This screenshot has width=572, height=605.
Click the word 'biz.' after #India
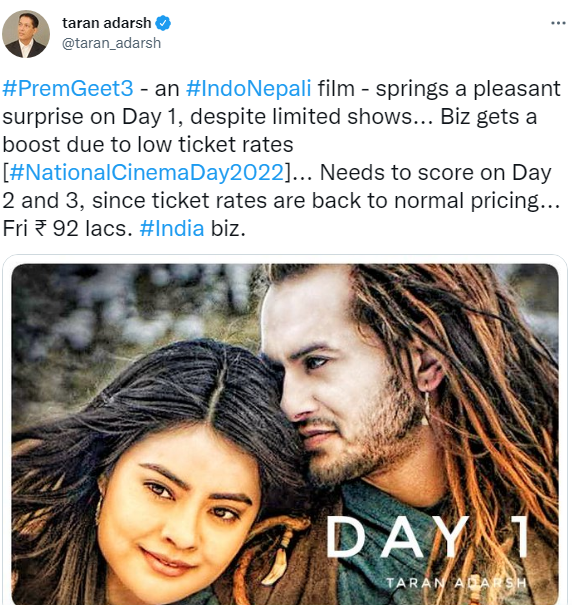[x=228, y=228]
